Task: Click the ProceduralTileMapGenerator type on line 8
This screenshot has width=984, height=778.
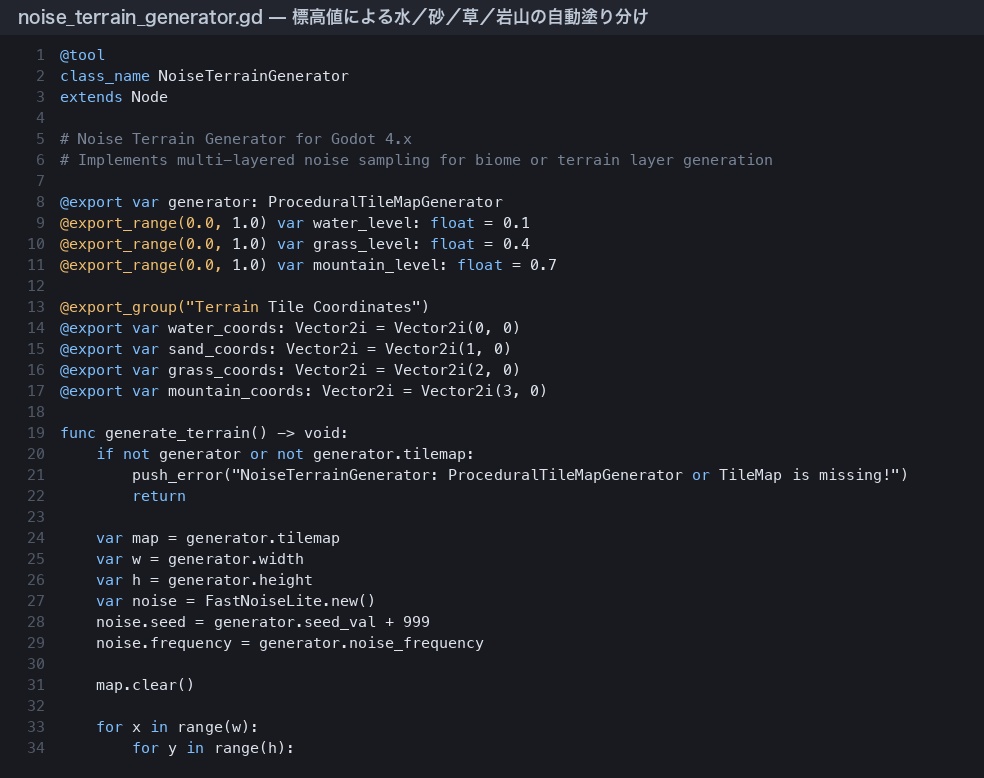Action: pos(385,202)
